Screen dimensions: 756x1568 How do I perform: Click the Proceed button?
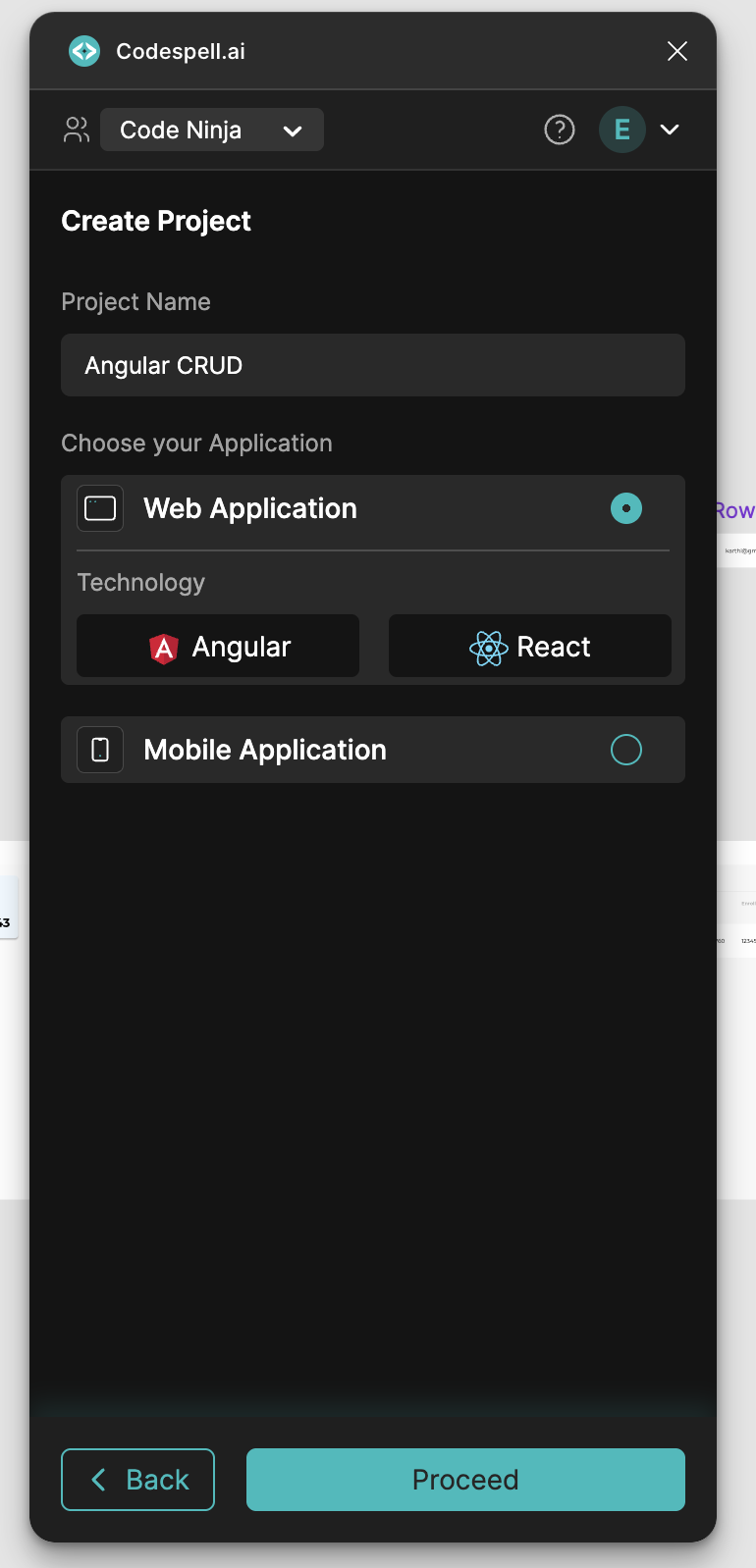click(x=465, y=1480)
